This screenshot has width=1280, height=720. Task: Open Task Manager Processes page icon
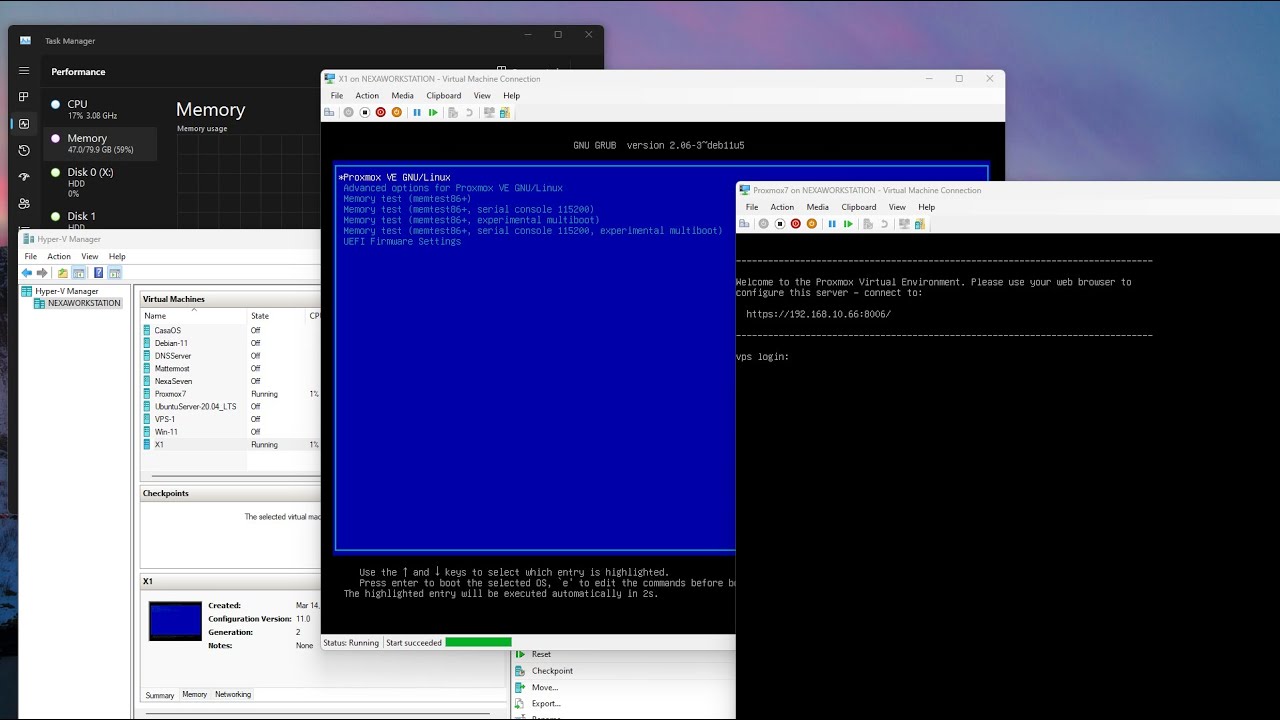[24, 97]
